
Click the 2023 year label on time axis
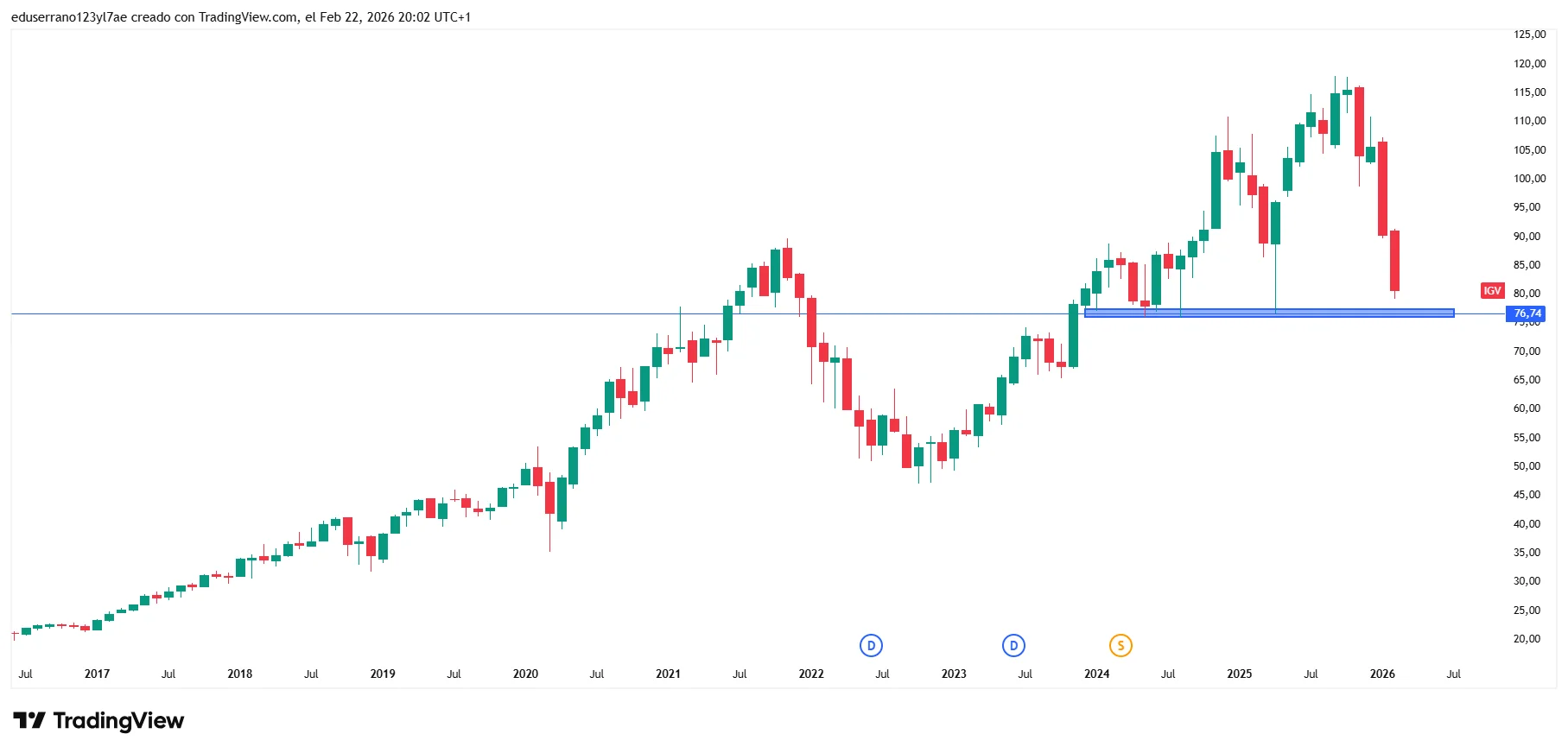point(954,674)
